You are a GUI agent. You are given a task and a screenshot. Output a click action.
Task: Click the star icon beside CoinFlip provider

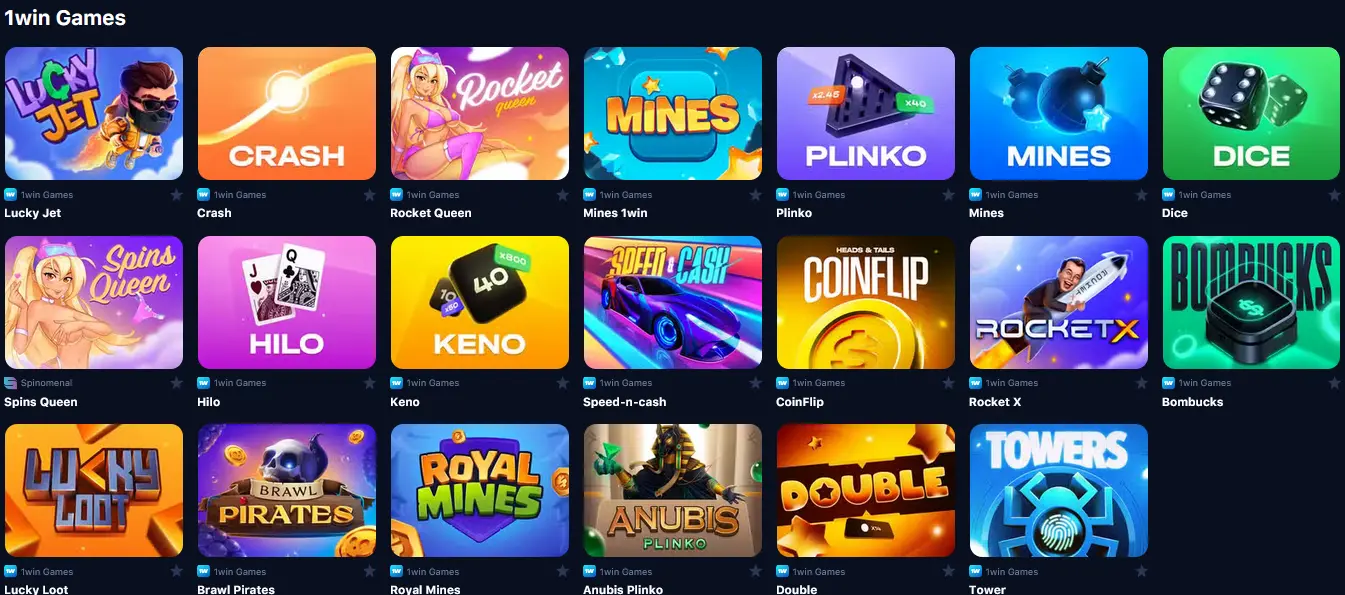[x=948, y=383]
